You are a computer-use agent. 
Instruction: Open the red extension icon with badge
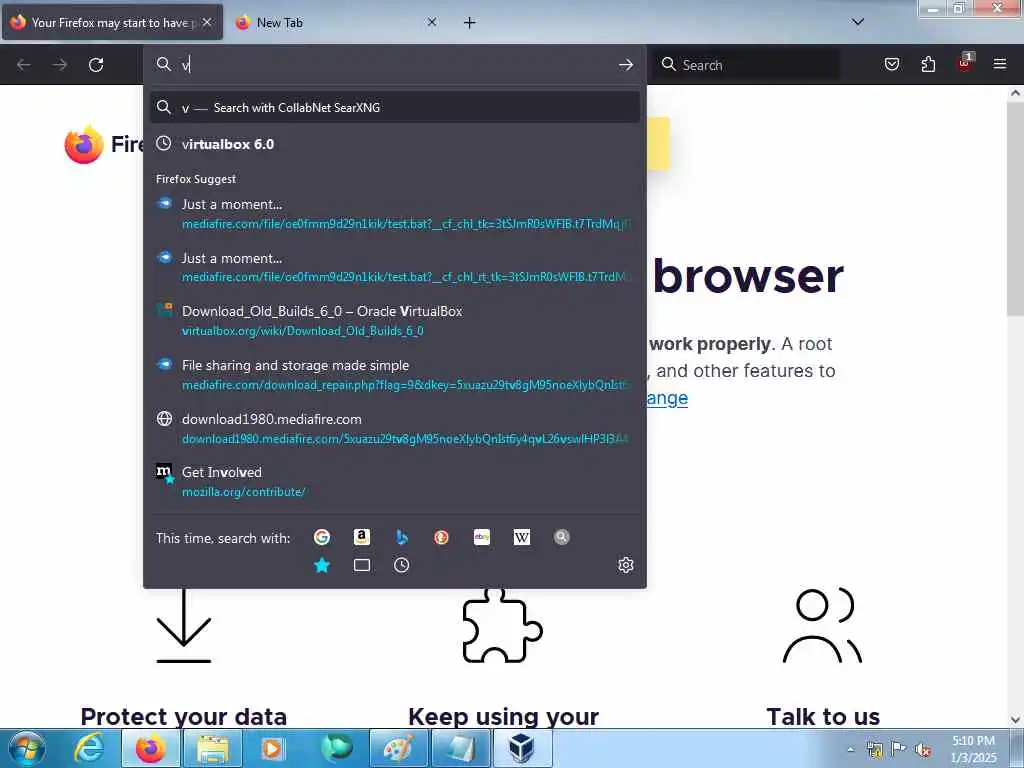965,63
